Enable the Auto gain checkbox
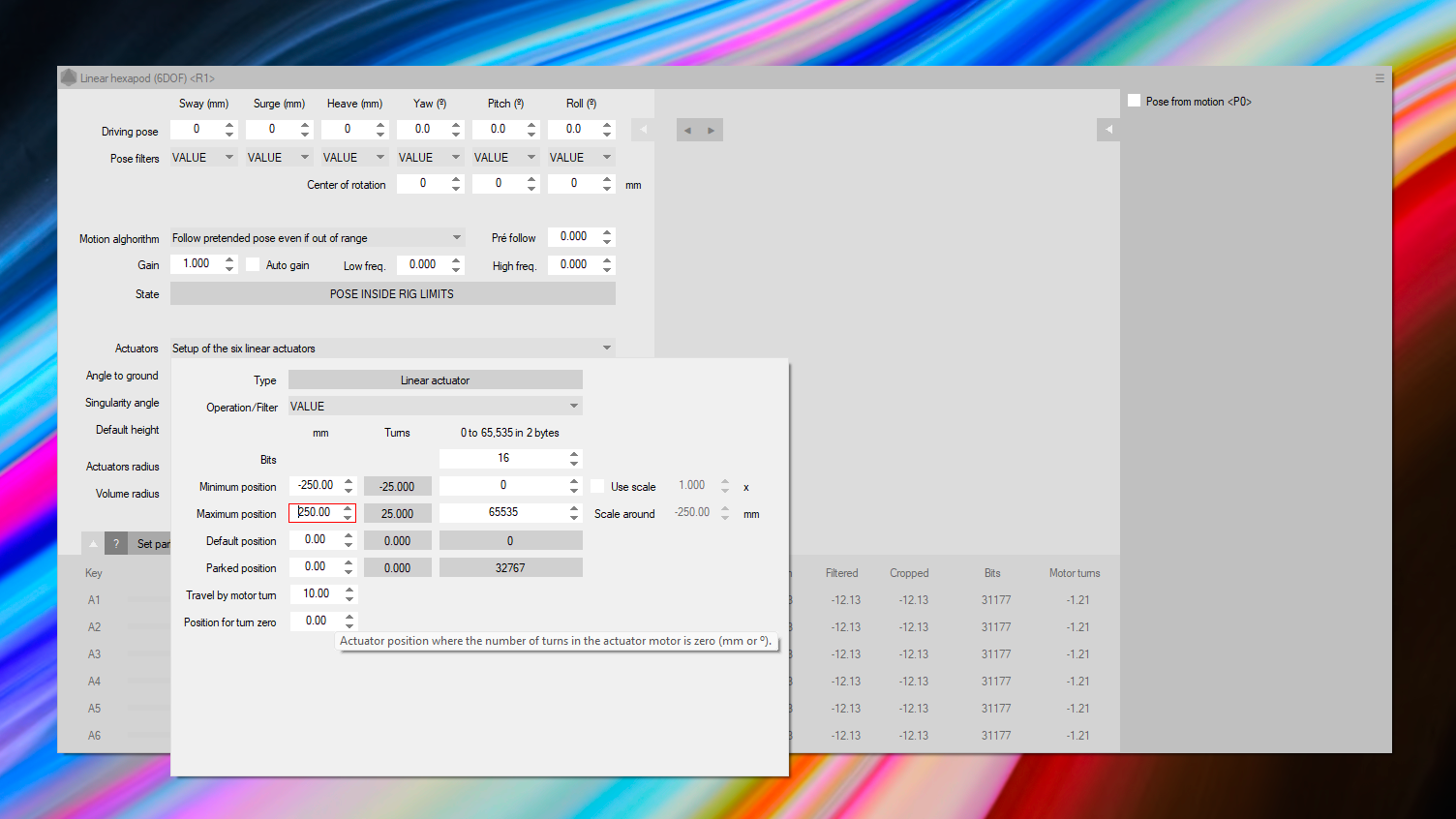This screenshot has width=1456, height=819. tap(253, 264)
